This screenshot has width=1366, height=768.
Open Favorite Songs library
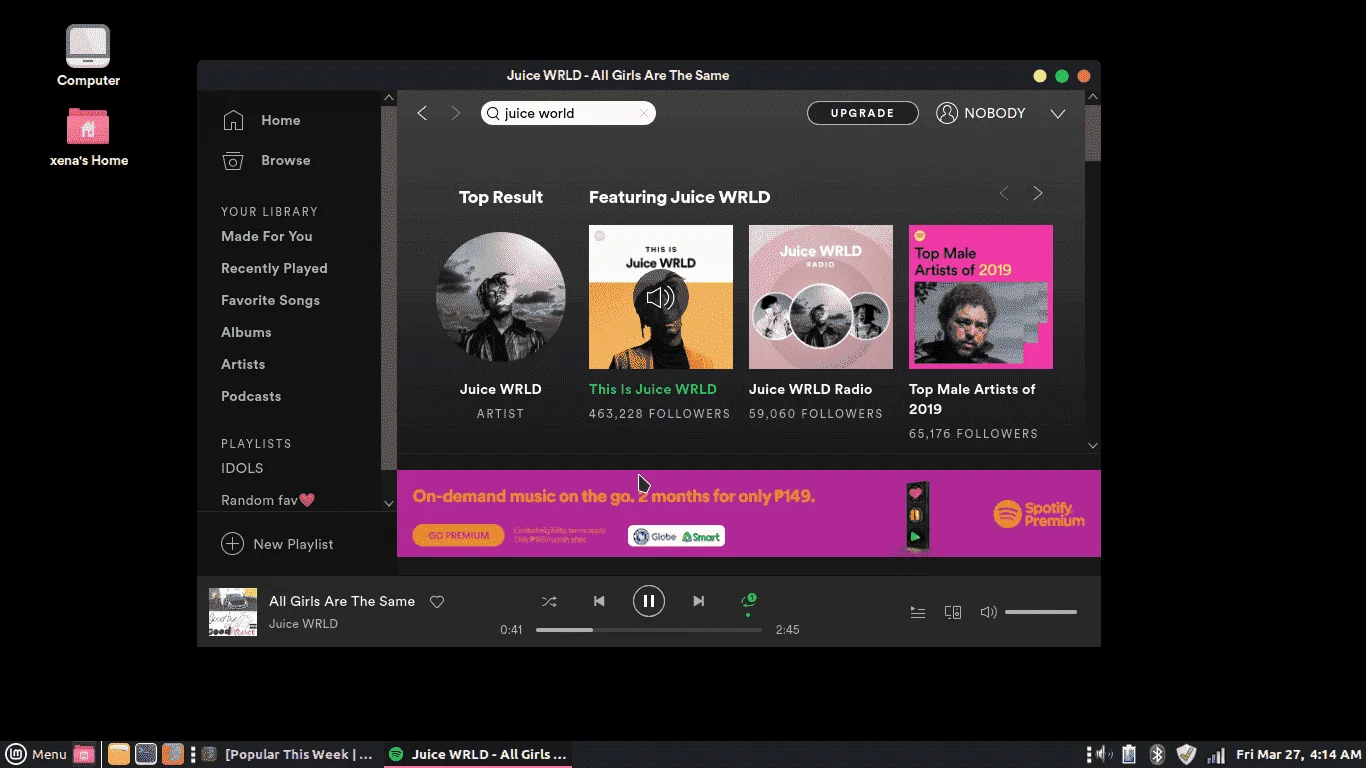pyautogui.click(x=270, y=300)
